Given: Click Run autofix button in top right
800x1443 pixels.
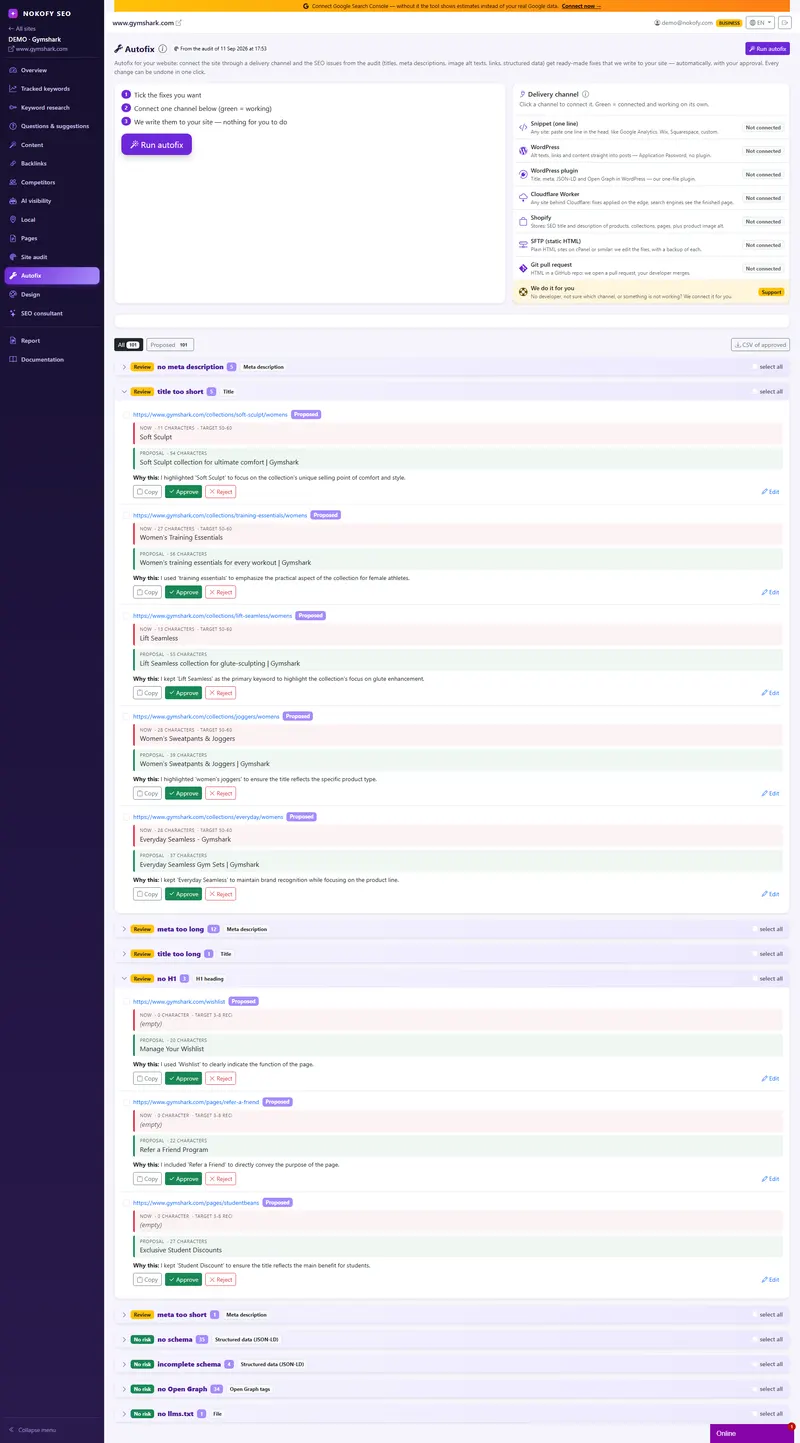Looking at the screenshot, I should 767,48.
